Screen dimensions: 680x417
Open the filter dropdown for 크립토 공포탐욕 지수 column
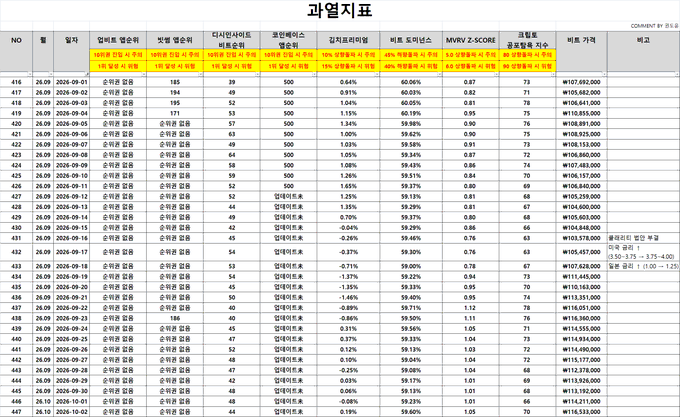553,75
